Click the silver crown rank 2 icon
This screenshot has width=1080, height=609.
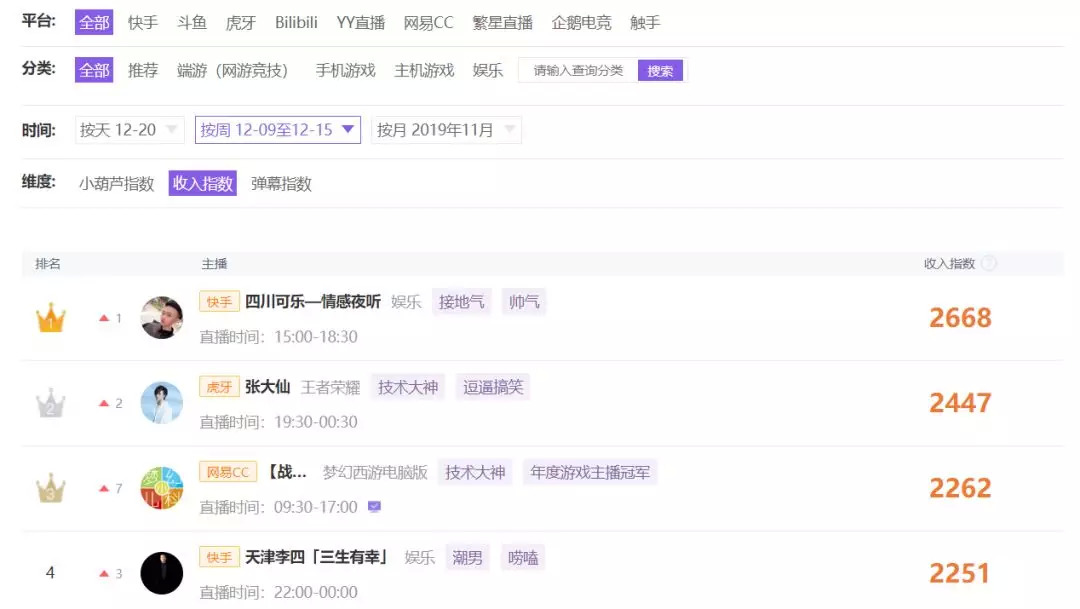50,404
